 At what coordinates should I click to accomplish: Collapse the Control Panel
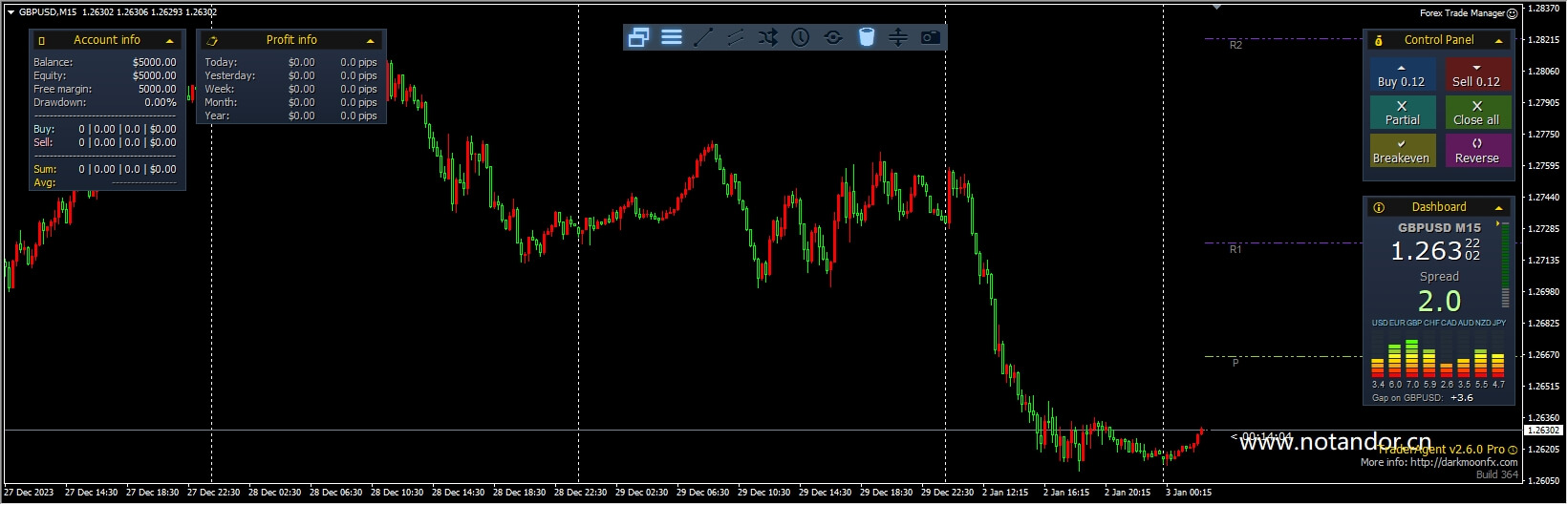(x=1499, y=41)
